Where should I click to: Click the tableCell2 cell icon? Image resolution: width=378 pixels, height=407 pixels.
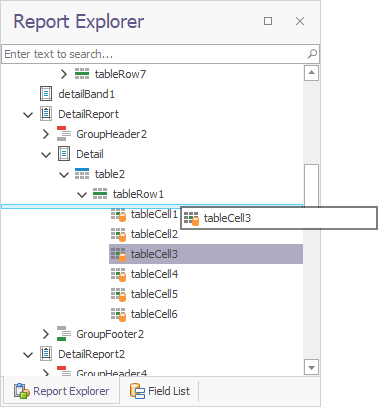click(118, 235)
